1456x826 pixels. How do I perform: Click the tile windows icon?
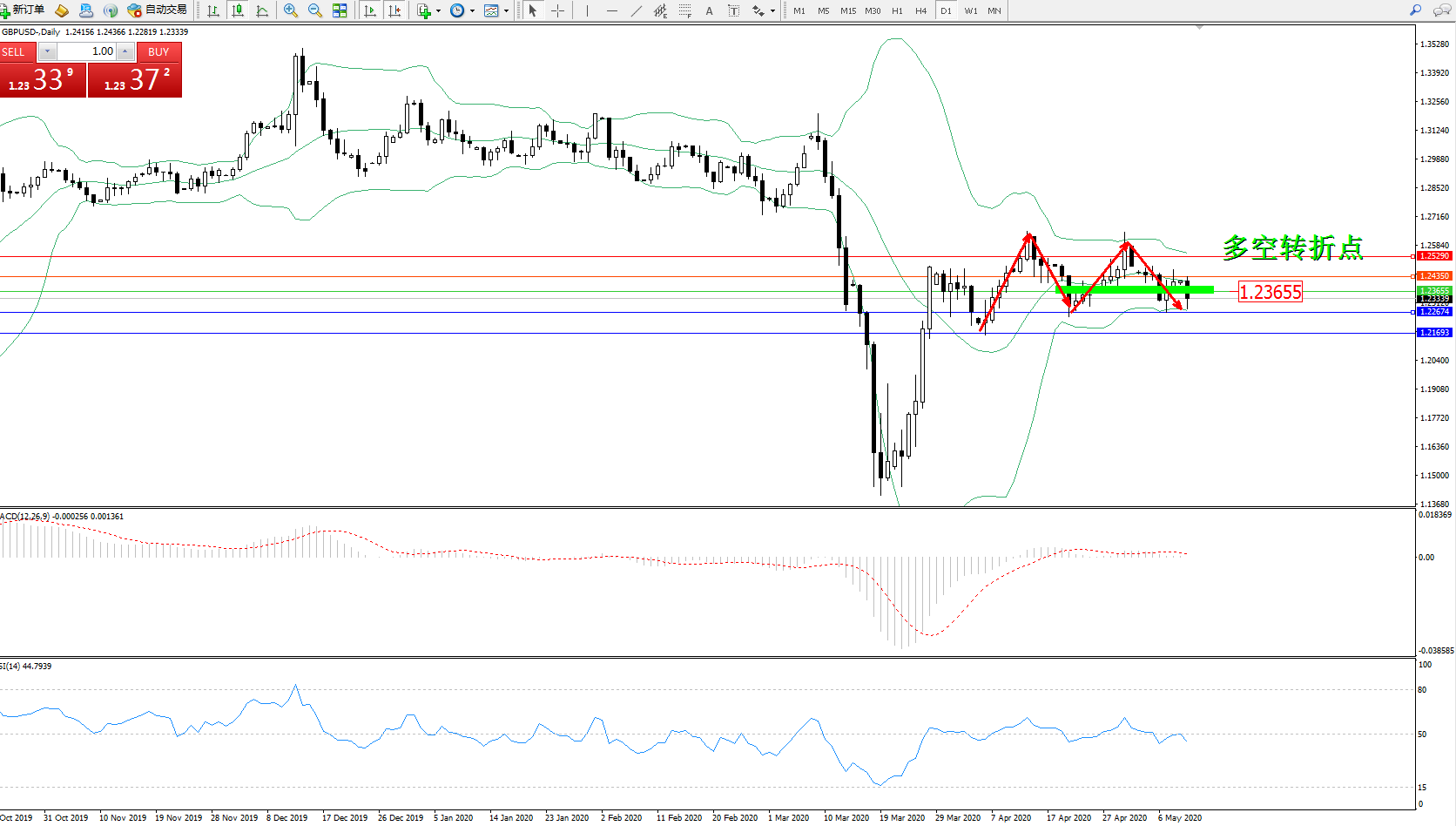[x=340, y=10]
